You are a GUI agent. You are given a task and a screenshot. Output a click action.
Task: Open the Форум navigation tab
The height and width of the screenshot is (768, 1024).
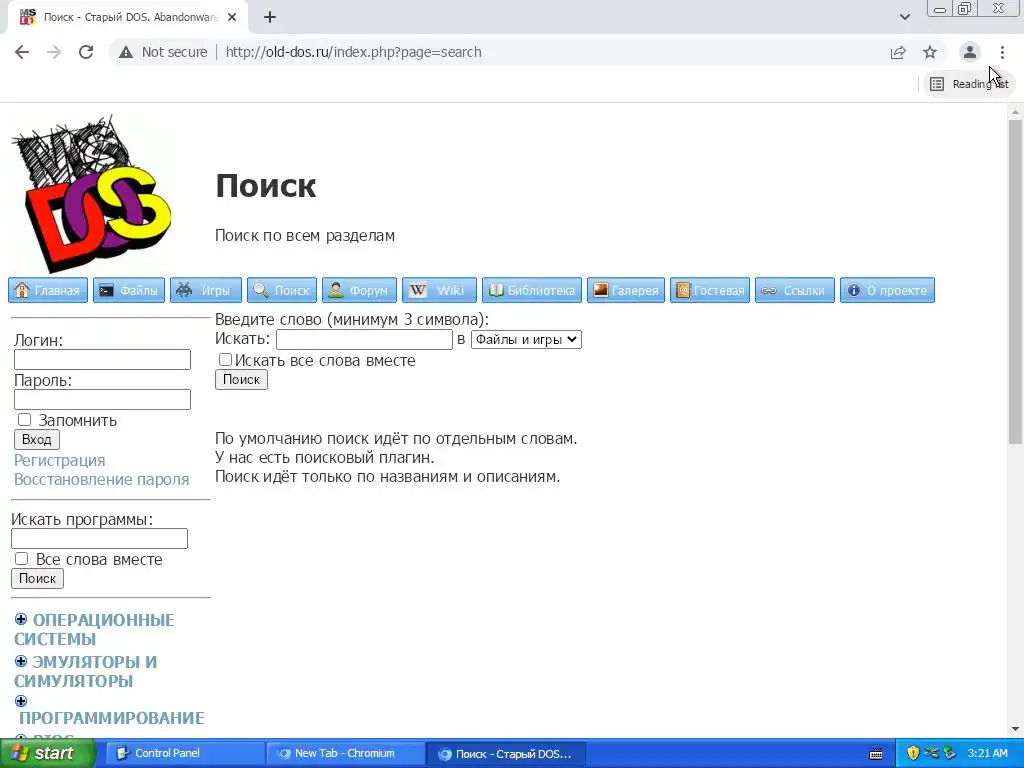pyautogui.click(x=359, y=290)
